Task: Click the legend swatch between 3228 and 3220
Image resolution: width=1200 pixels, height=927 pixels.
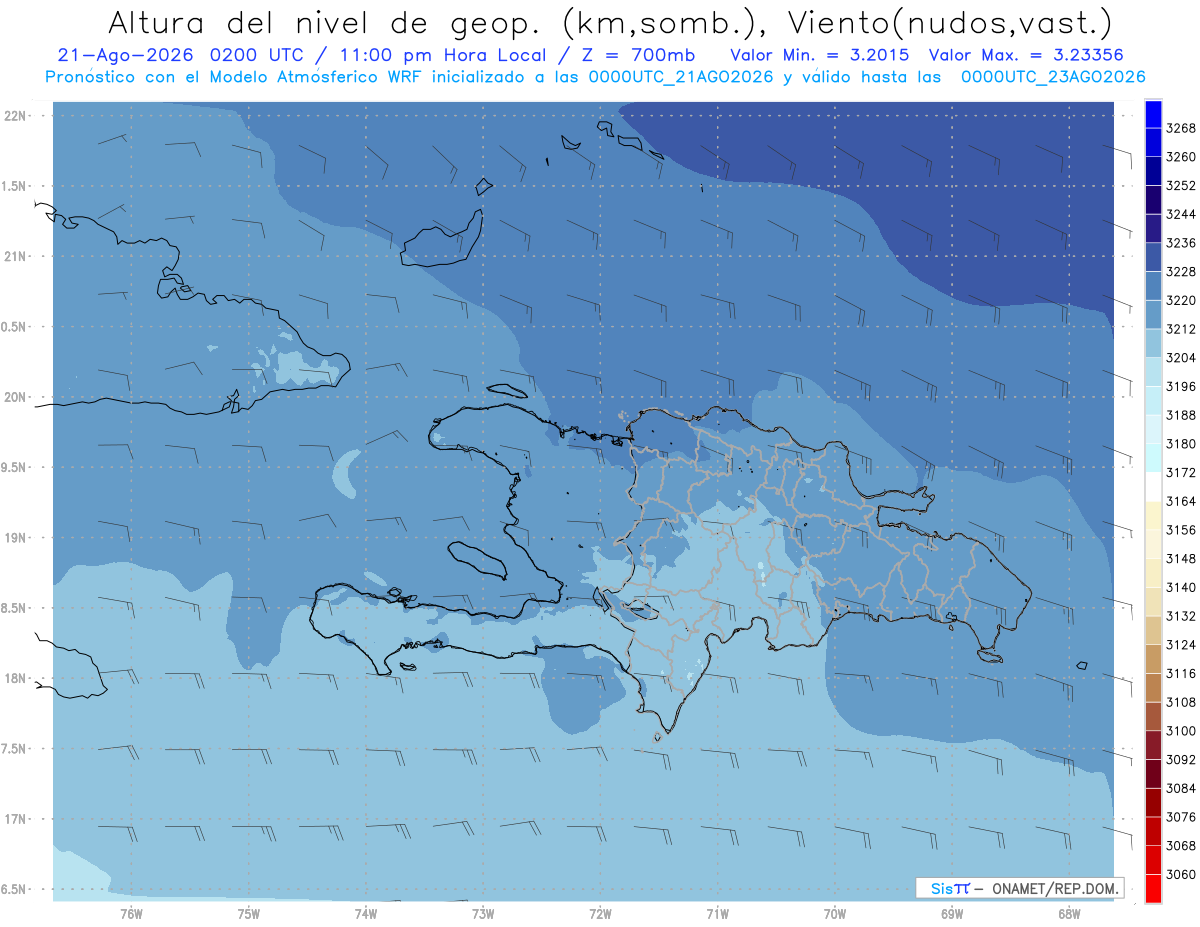Action: (1153, 286)
